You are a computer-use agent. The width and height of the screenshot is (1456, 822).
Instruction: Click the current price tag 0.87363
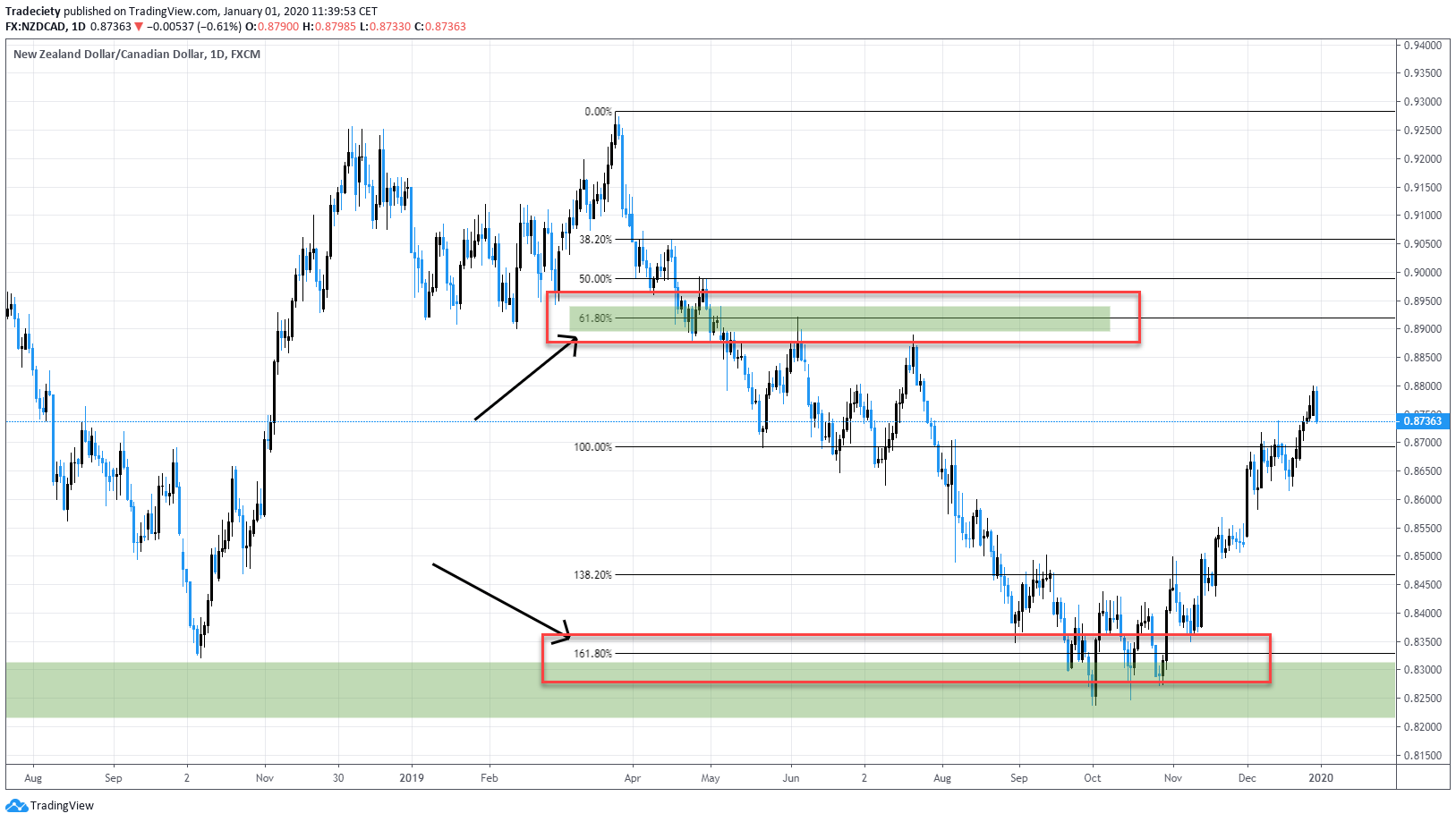pyautogui.click(x=1422, y=420)
